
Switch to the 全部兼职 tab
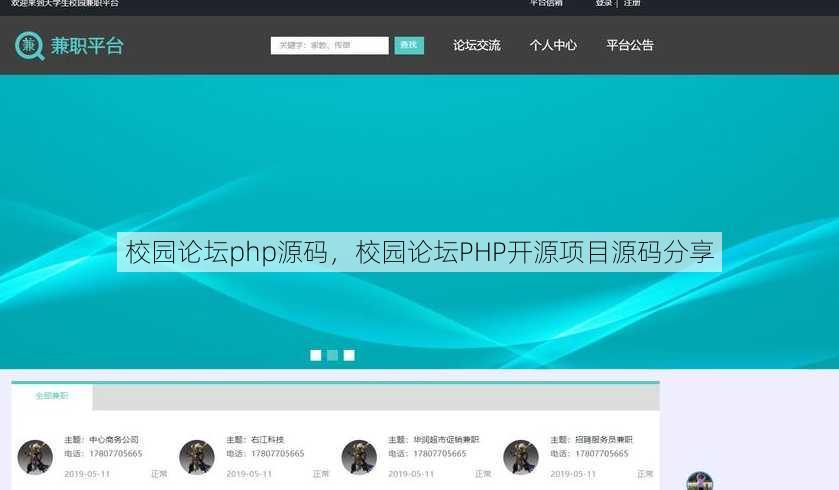(x=52, y=396)
